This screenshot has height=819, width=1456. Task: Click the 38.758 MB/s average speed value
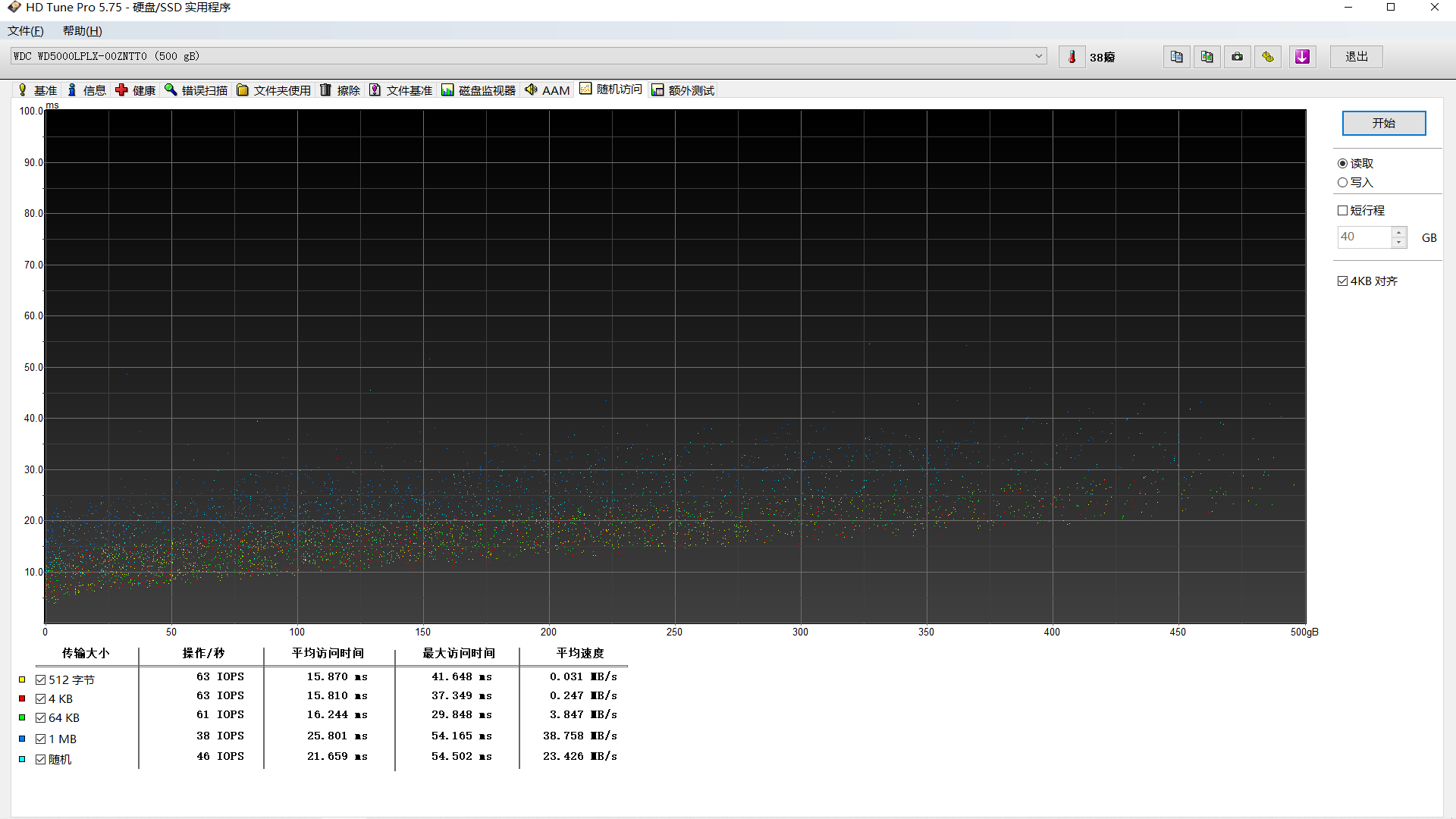pyautogui.click(x=580, y=736)
